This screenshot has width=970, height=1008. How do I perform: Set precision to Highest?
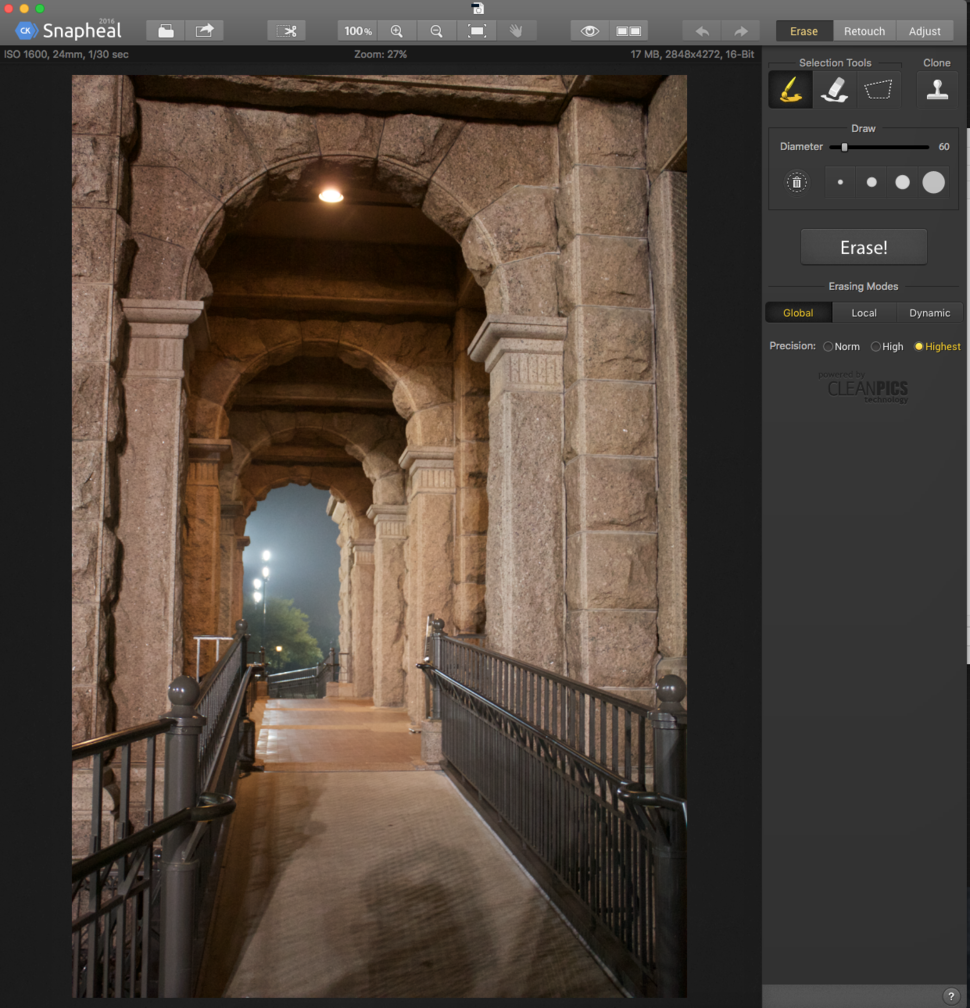click(937, 346)
